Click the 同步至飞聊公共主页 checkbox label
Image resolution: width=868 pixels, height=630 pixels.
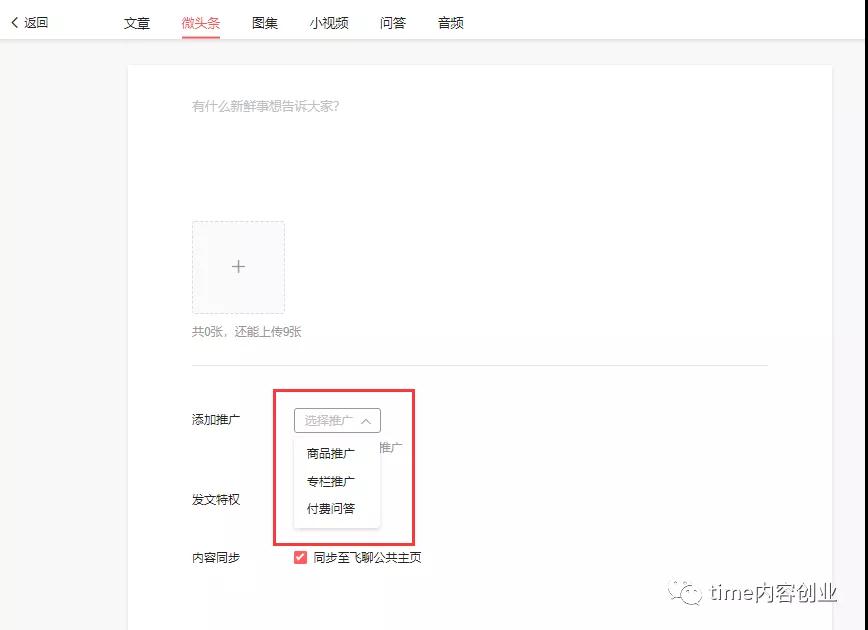(x=367, y=557)
